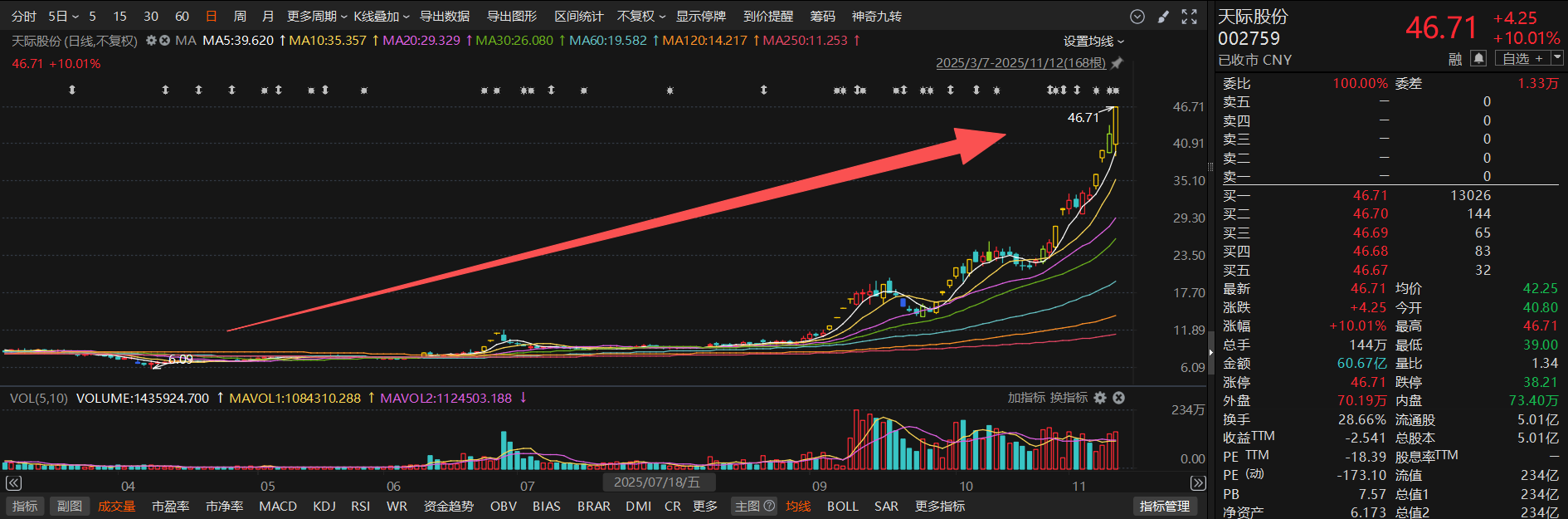Select the 分时 intraday view

coord(24,16)
